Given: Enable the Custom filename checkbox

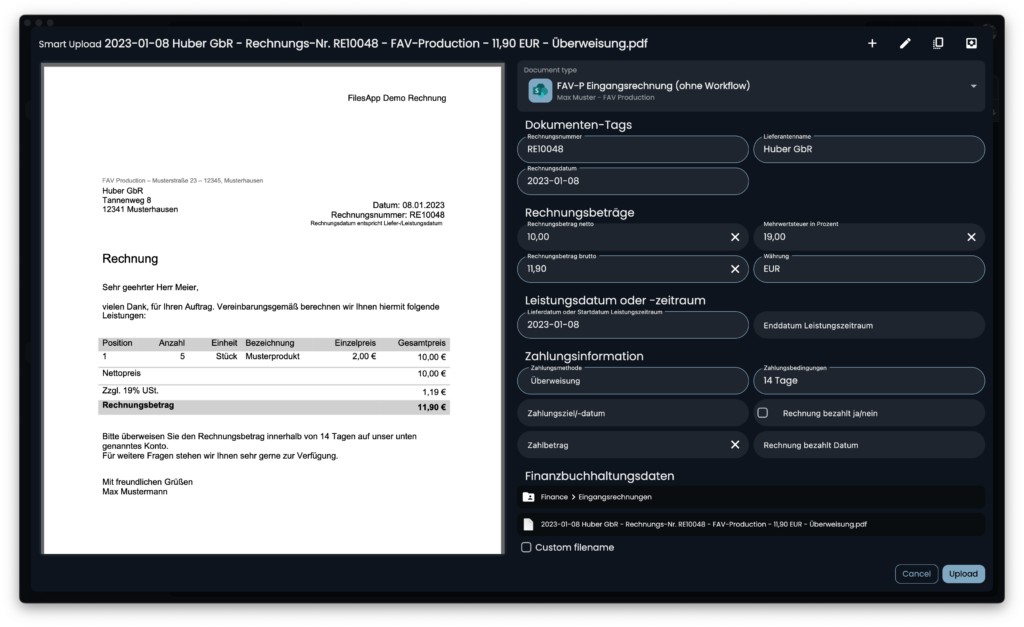Looking at the screenshot, I should pyautogui.click(x=527, y=547).
